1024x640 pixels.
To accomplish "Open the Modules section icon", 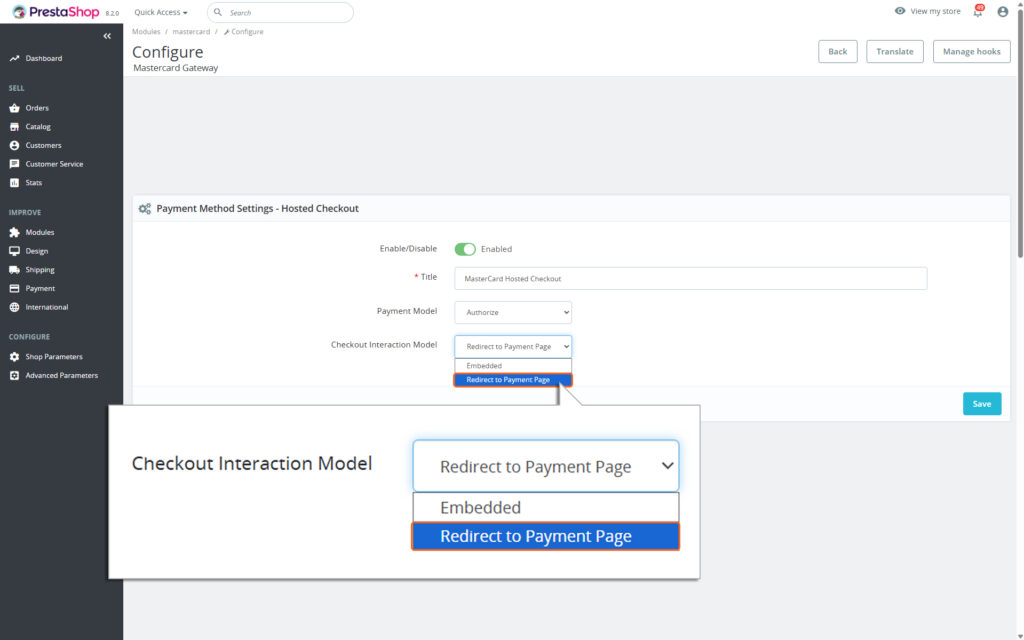I will pyautogui.click(x=14, y=231).
